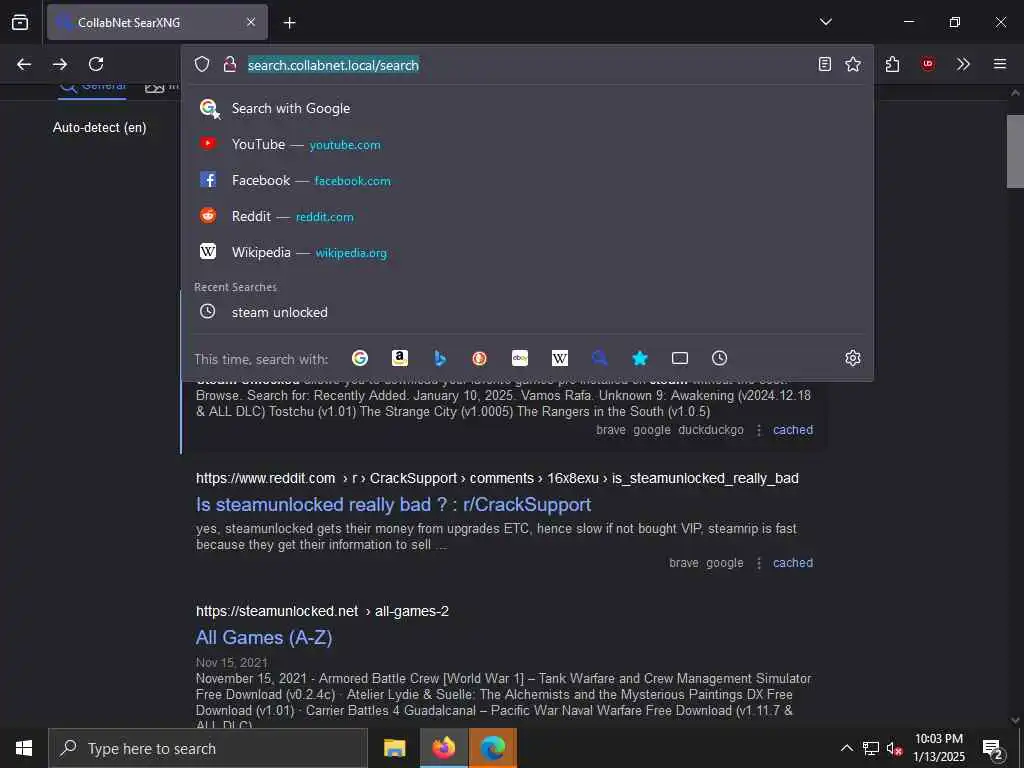Go forward to next page
Viewport: 1024px width, 768px height.
(60, 64)
